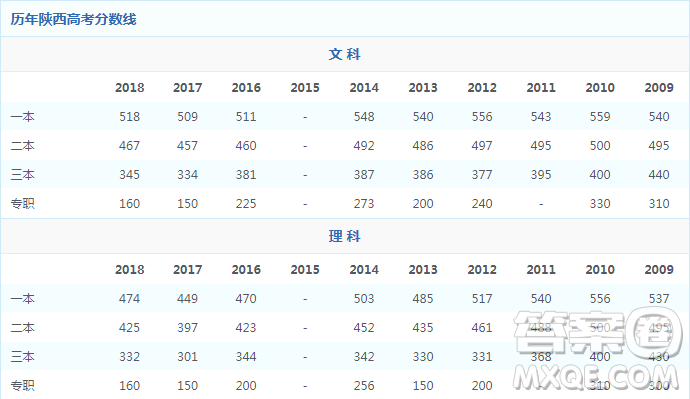690x399 pixels.
Task: Select 二本 row label in 理科 table
Action: 22,328
